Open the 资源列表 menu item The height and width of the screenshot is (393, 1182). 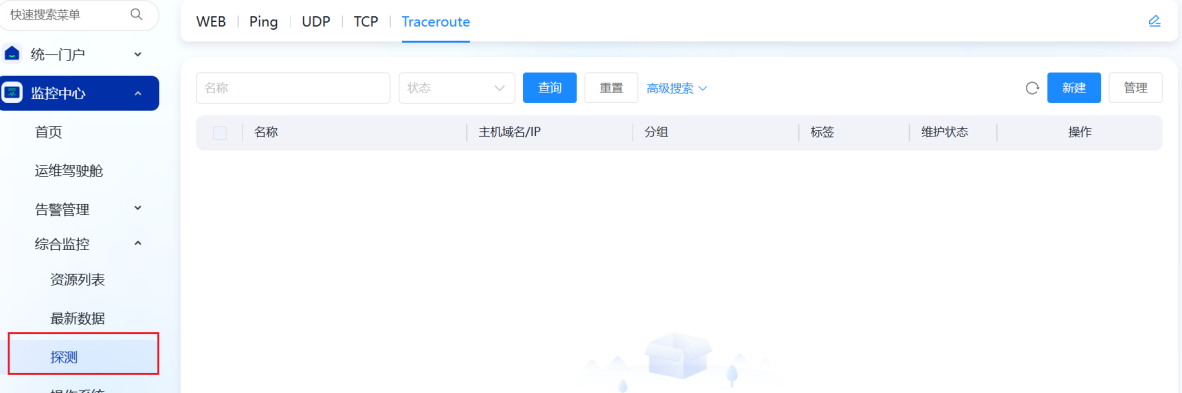tap(78, 280)
